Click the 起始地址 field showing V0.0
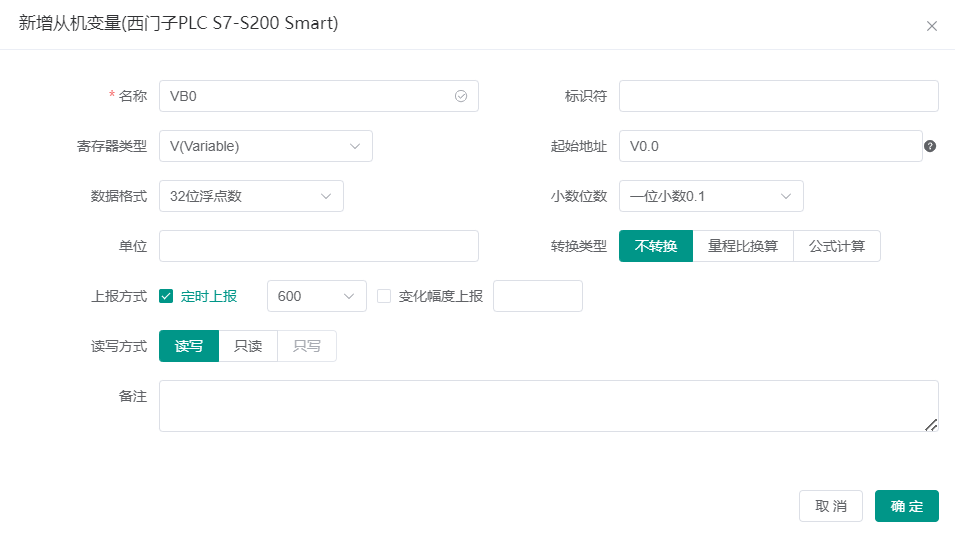Image resolution: width=955 pixels, height=538 pixels. pyautogui.click(x=770, y=146)
